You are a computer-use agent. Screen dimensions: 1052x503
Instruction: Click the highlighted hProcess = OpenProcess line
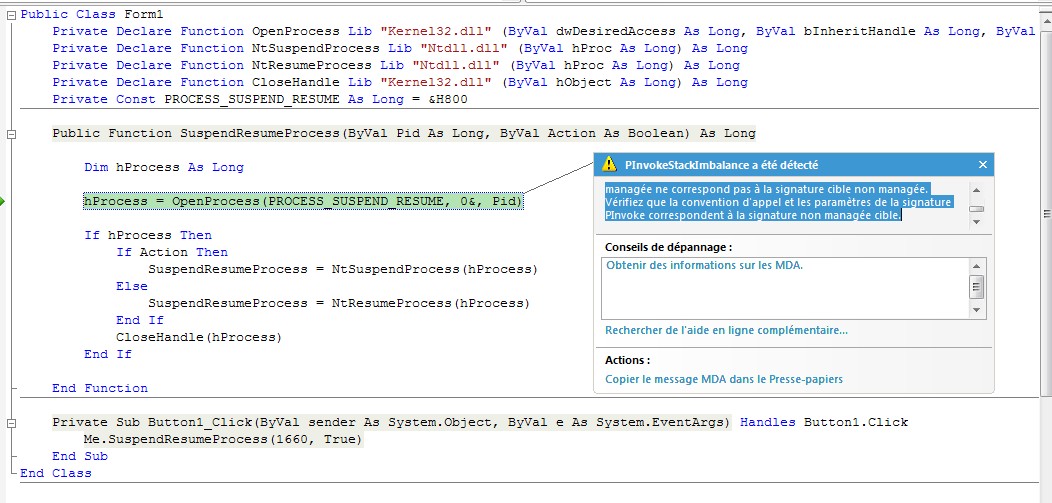click(302, 202)
